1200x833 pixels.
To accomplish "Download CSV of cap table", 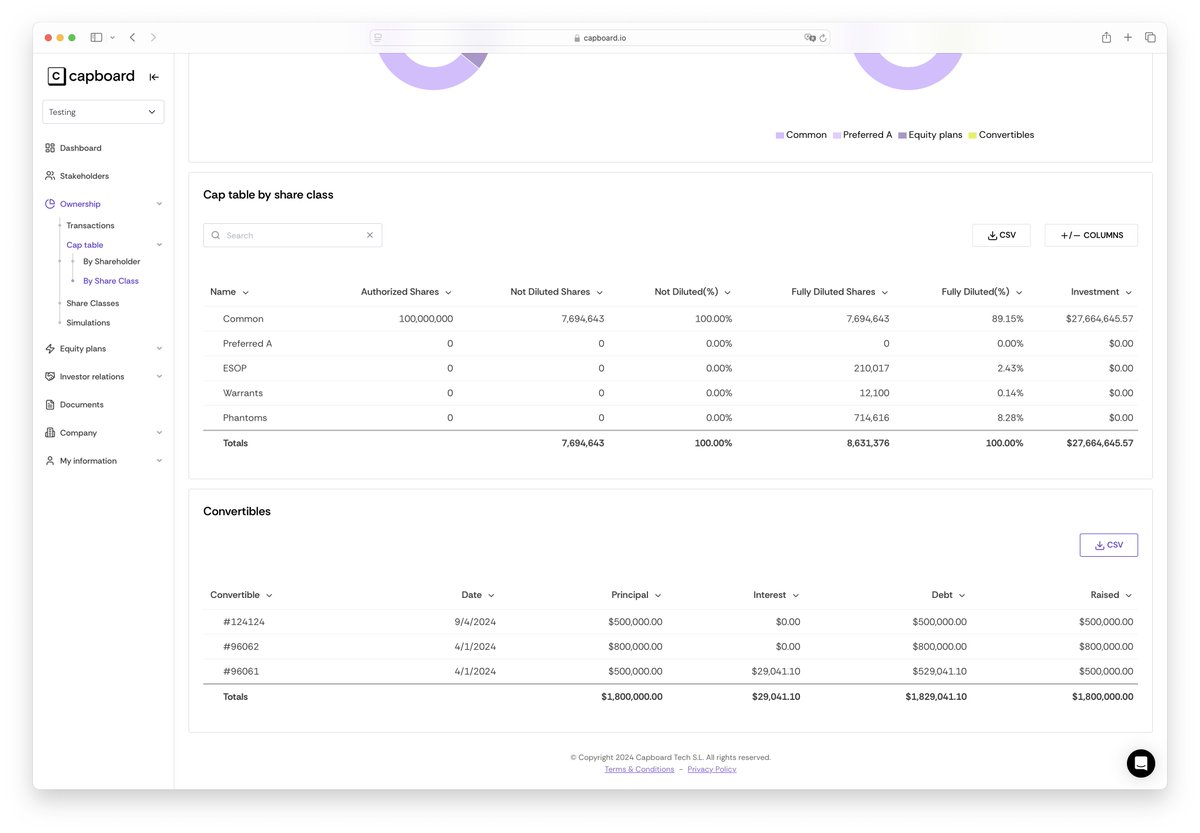I will click(1001, 234).
